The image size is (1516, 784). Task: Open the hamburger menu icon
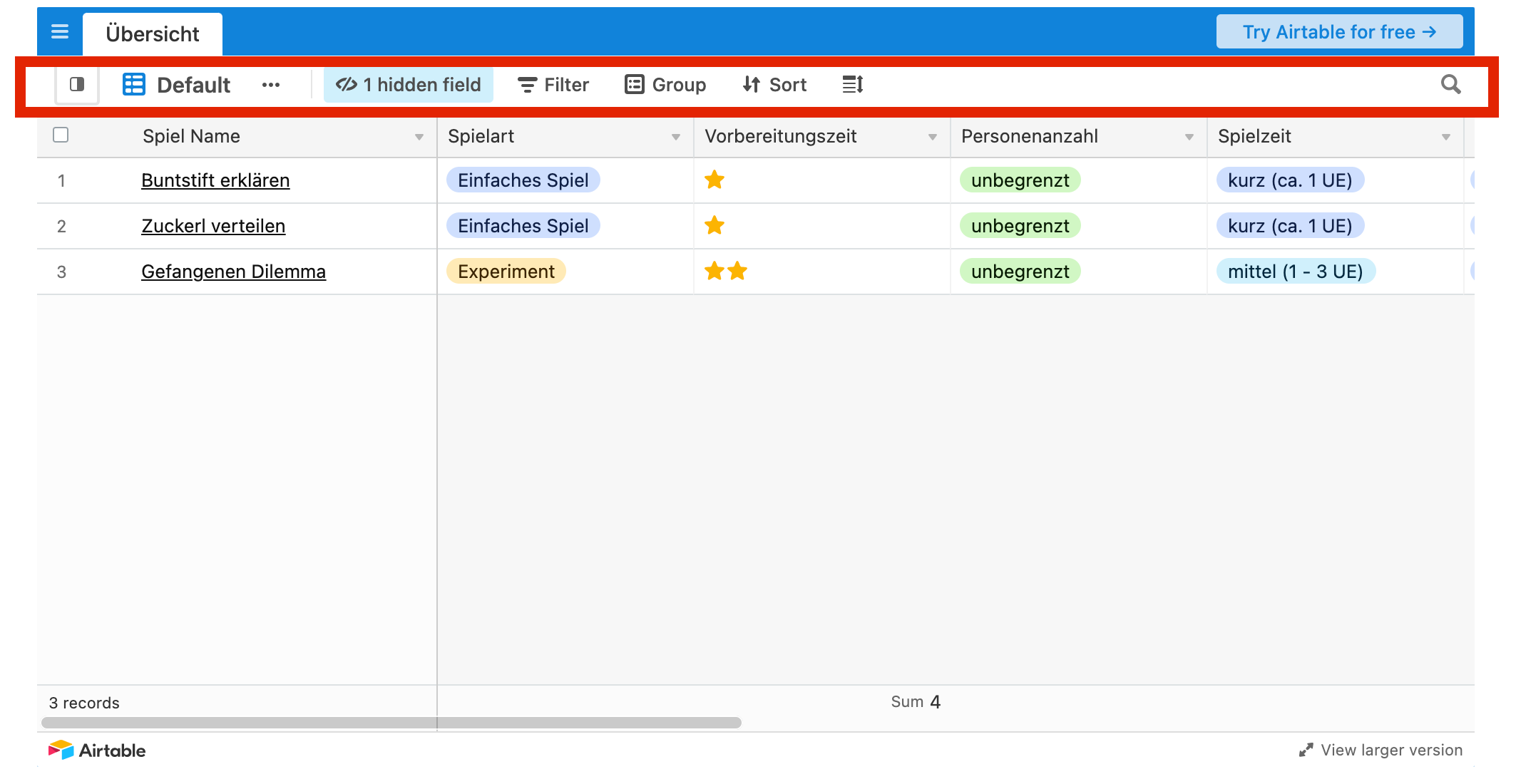[x=60, y=31]
